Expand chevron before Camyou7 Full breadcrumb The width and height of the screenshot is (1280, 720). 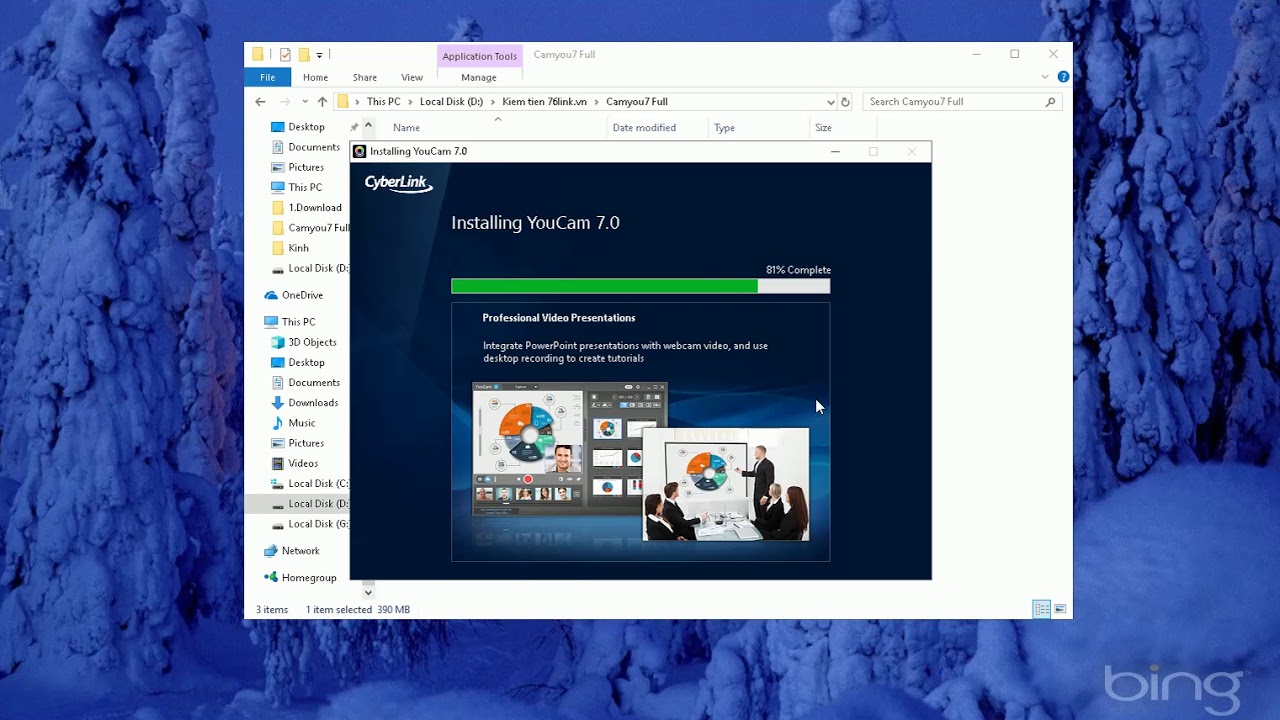coord(596,102)
